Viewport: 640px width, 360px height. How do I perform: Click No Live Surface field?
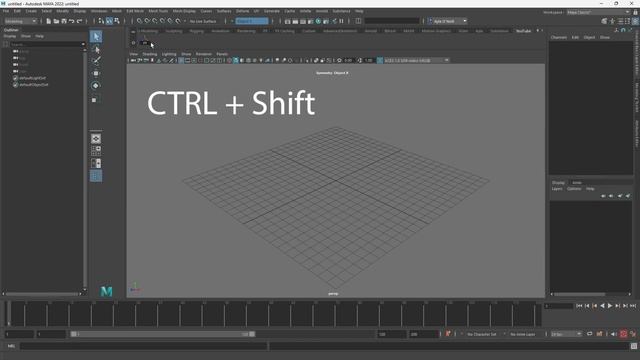[x=203, y=21]
